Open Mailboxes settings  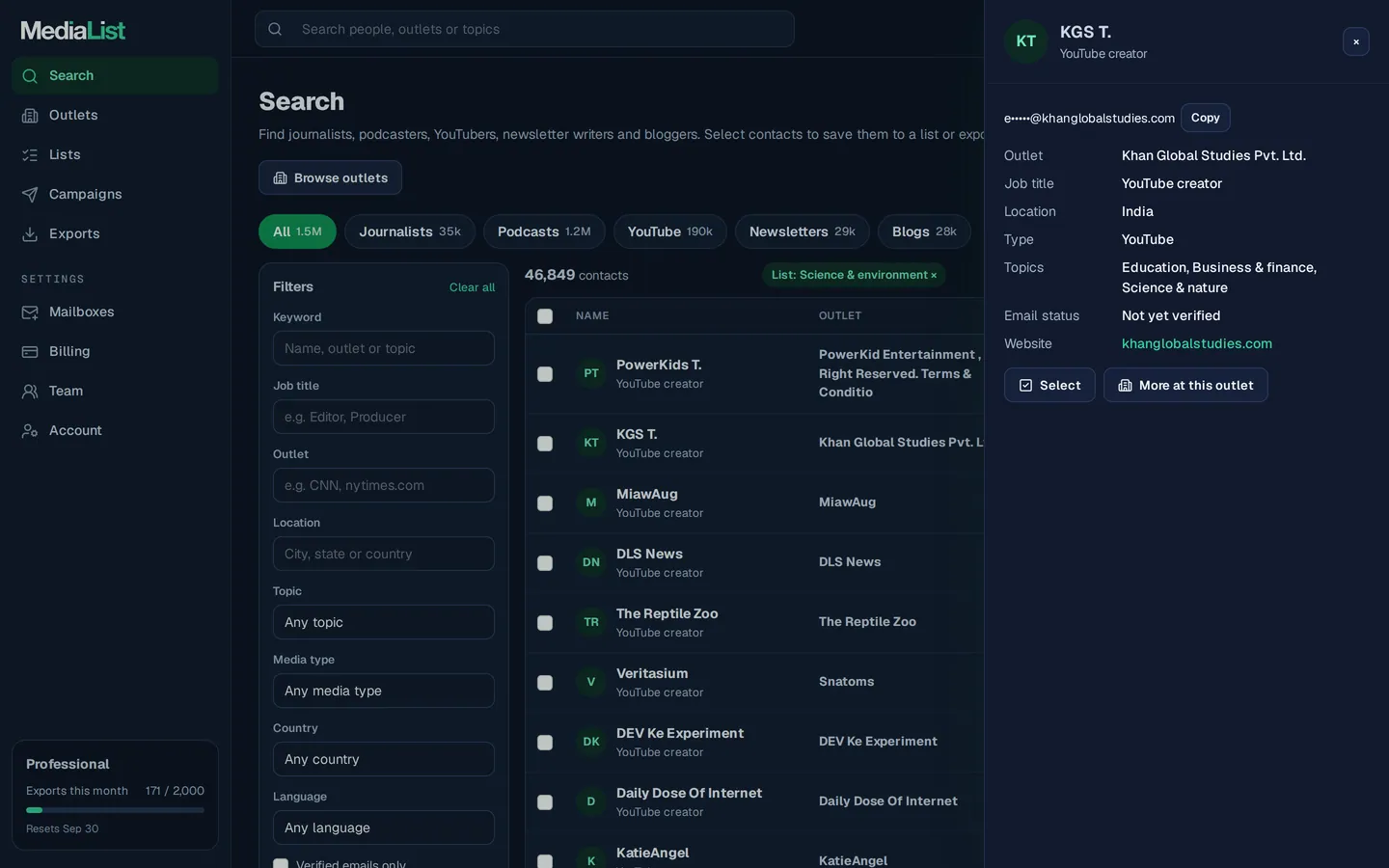coord(115,312)
